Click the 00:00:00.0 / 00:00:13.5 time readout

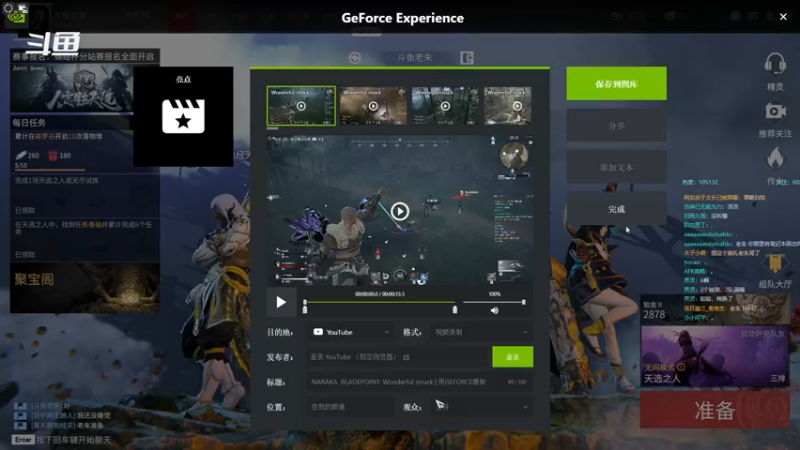pyautogui.click(x=380, y=294)
